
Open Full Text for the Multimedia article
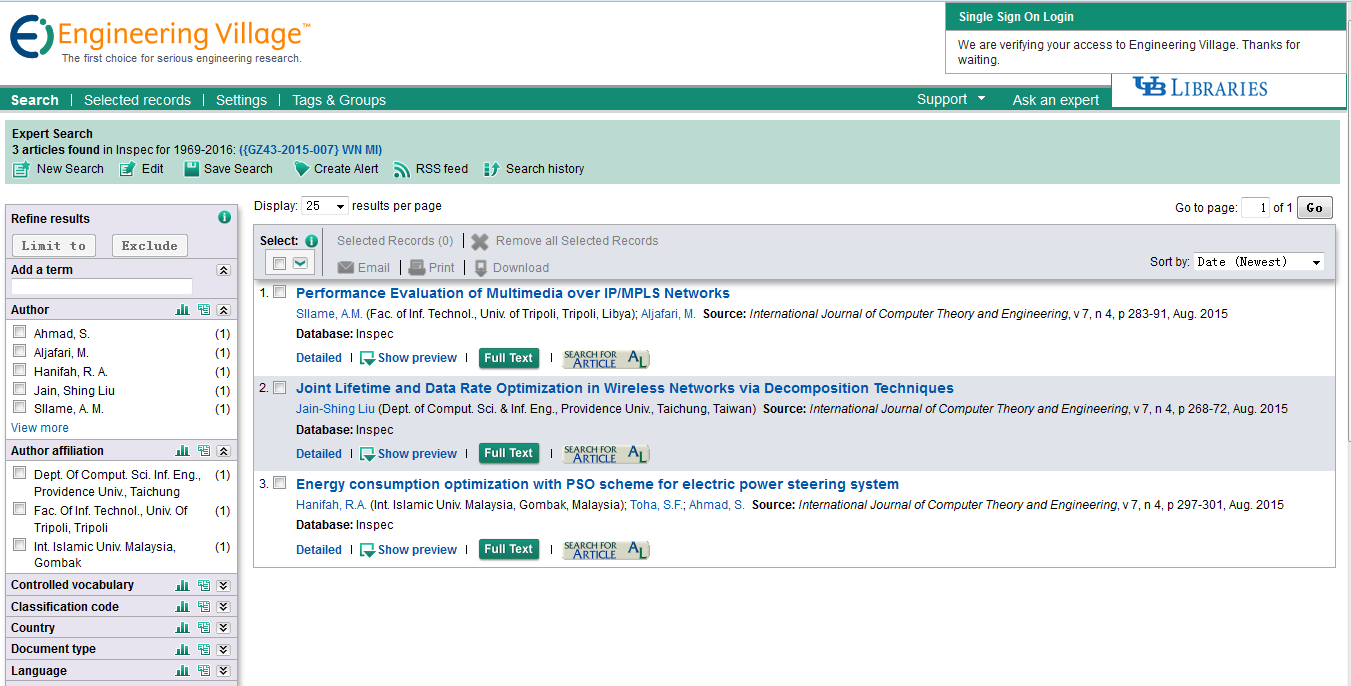509,358
